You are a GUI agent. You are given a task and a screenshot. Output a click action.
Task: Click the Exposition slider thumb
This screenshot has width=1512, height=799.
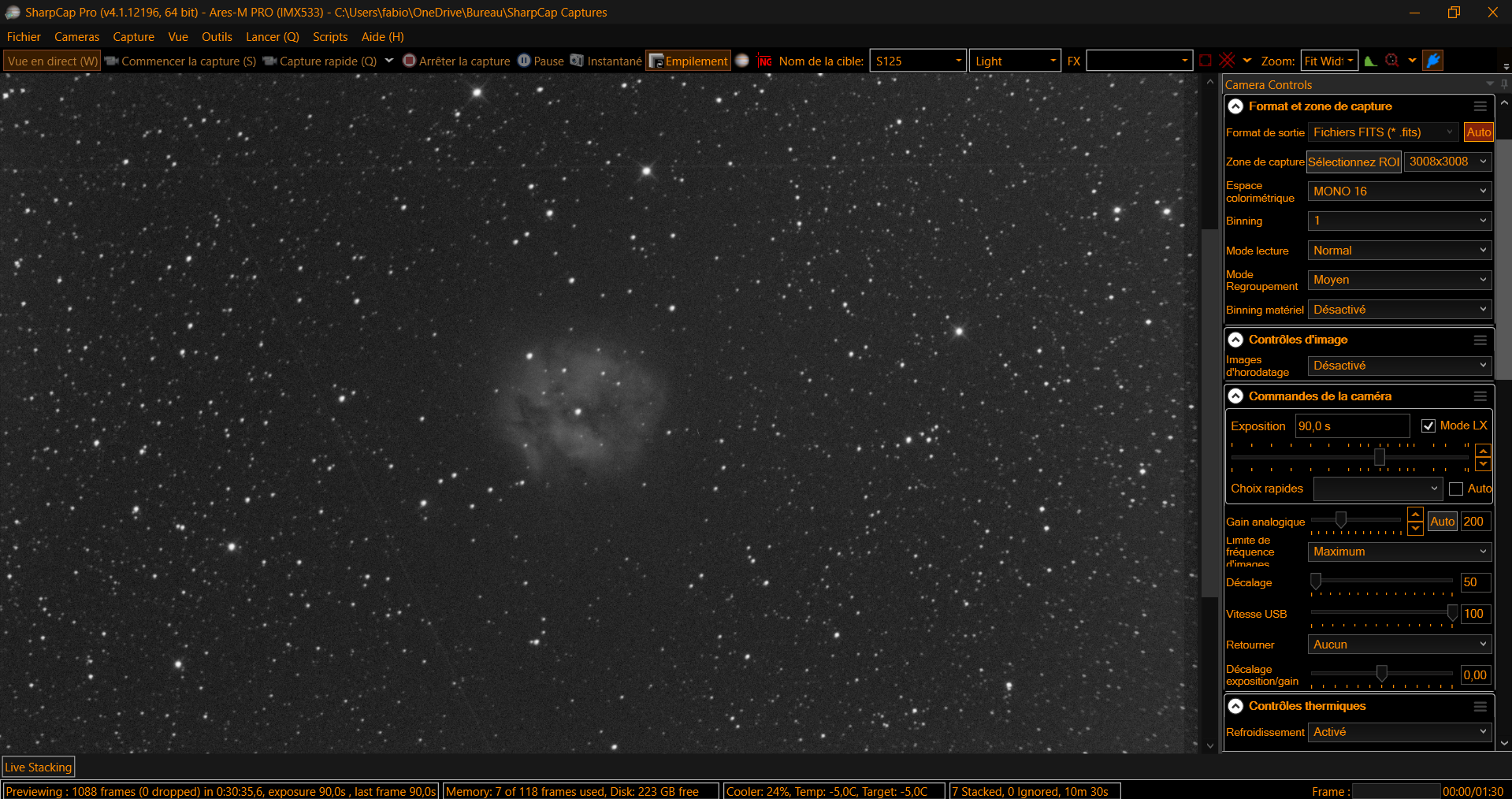[x=1380, y=457]
